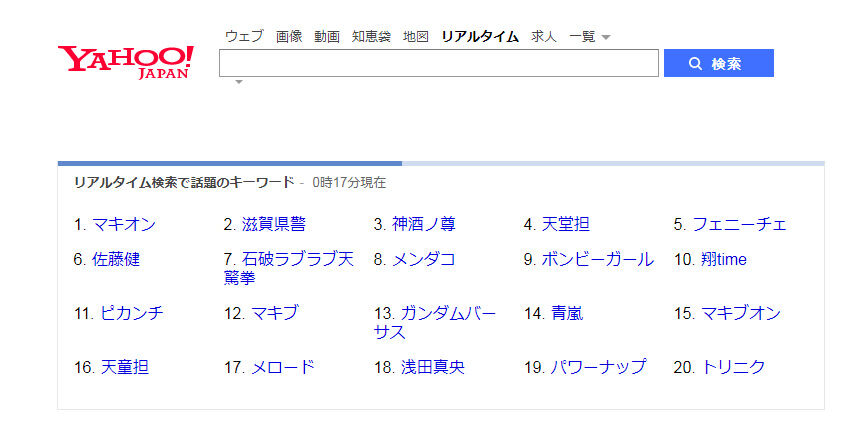The image size is (842, 425).
Task: Open keyword 2 滋賀県警
Action: pyautogui.click(x=274, y=224)
